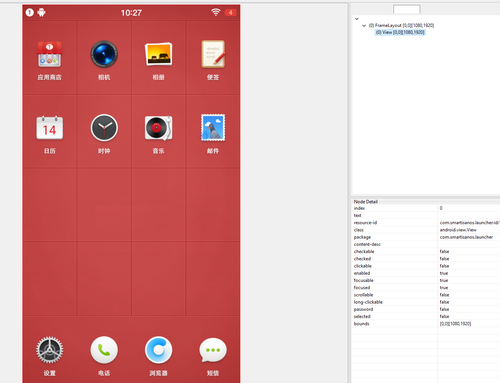This screenshot has width=500, height=383.
Task: Select the password property row
Action: [x=426, y=309]
